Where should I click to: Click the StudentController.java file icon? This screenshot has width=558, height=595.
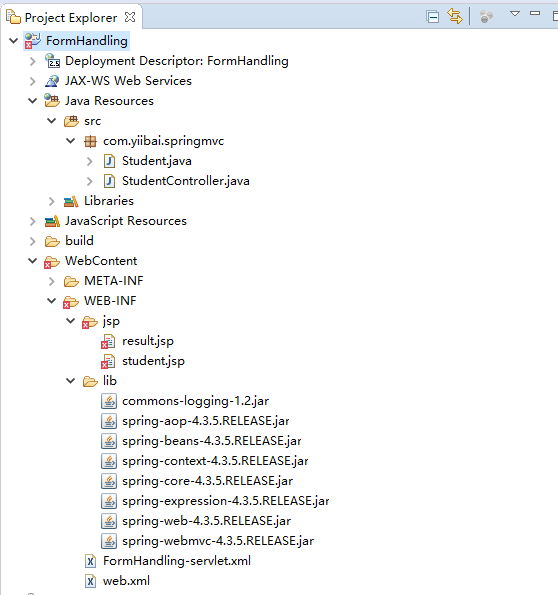(109, 181)
